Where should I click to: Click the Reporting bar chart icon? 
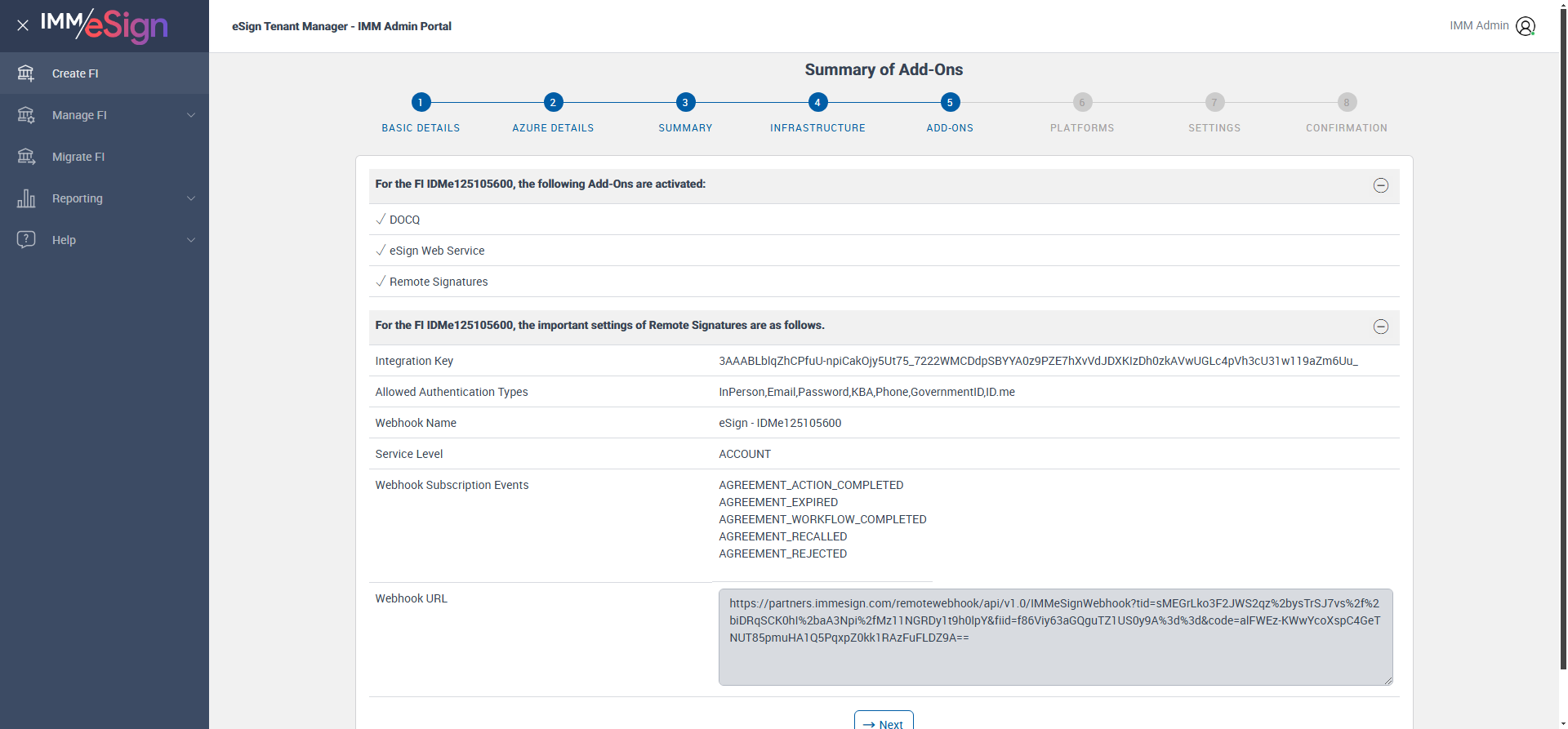26,198
